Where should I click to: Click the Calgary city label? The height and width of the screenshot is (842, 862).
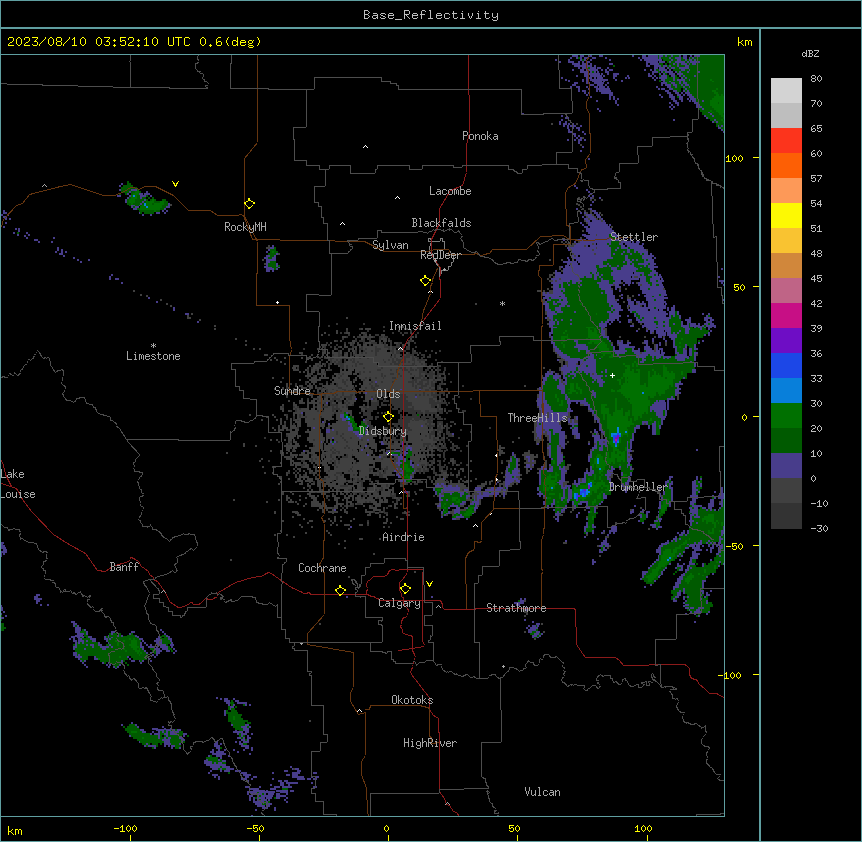pos(399,603)
